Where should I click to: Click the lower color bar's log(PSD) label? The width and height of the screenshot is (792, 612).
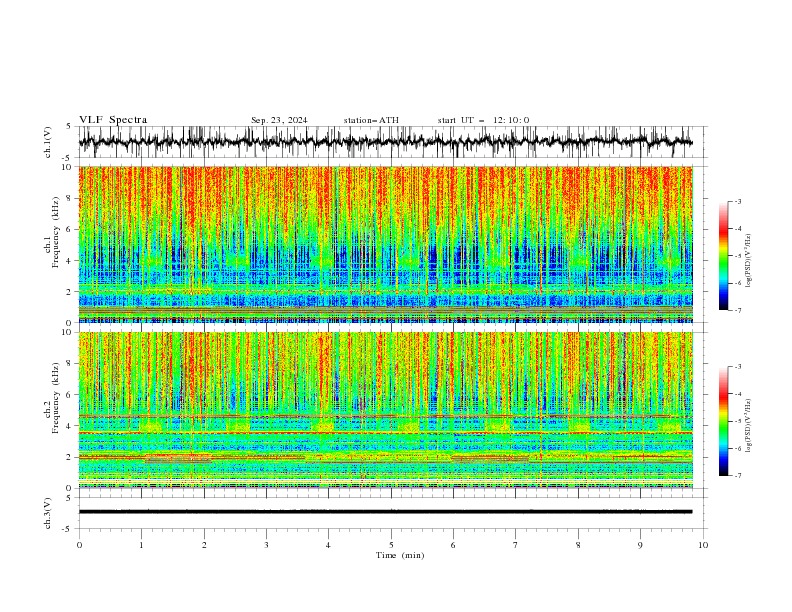tap(748, 426)
